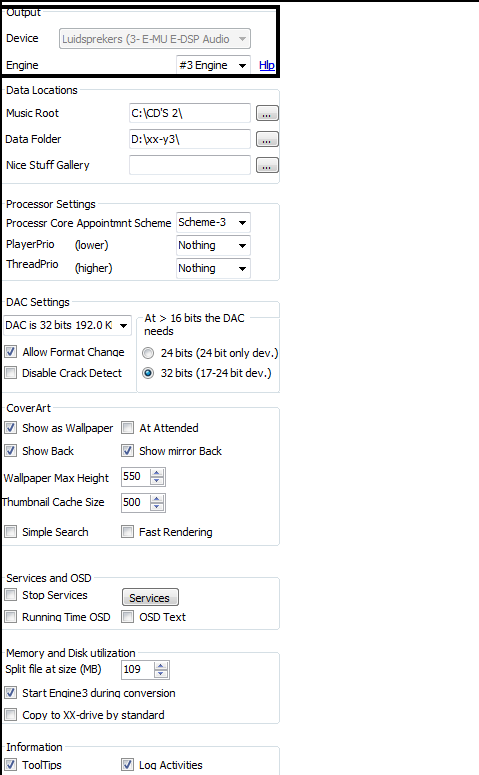Screen dimensions: 479x775
Task: Open the Engine dropdown showing #3 Engine
Action: [x=214, y=65]
